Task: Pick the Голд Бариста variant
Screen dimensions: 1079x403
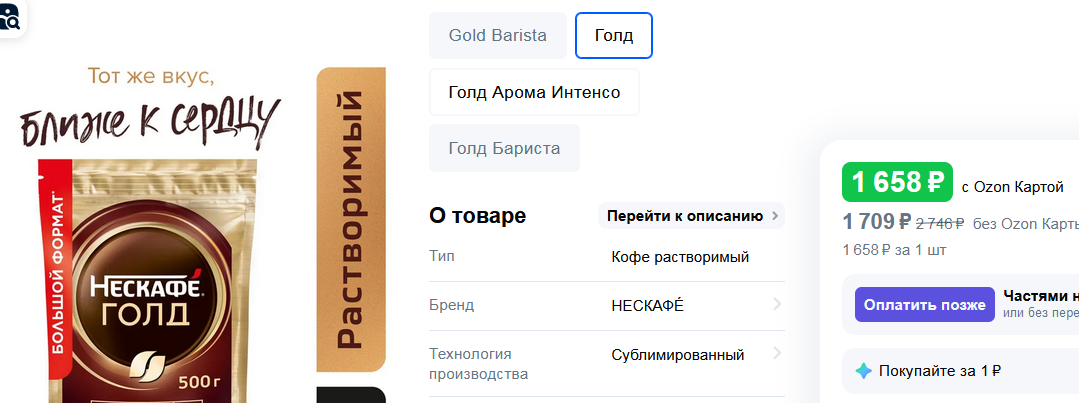Action: click(x=504, y=149)
